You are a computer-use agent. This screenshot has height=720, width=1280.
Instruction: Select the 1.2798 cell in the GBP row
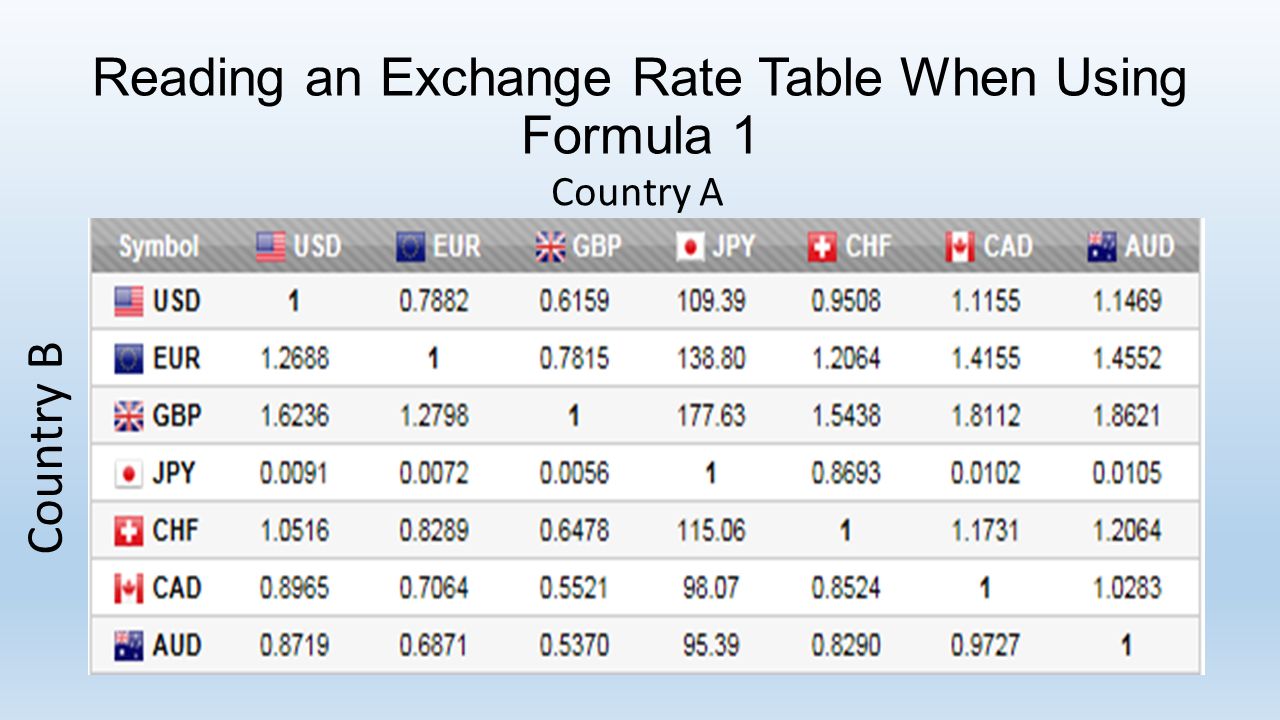[x=433, y=415]
